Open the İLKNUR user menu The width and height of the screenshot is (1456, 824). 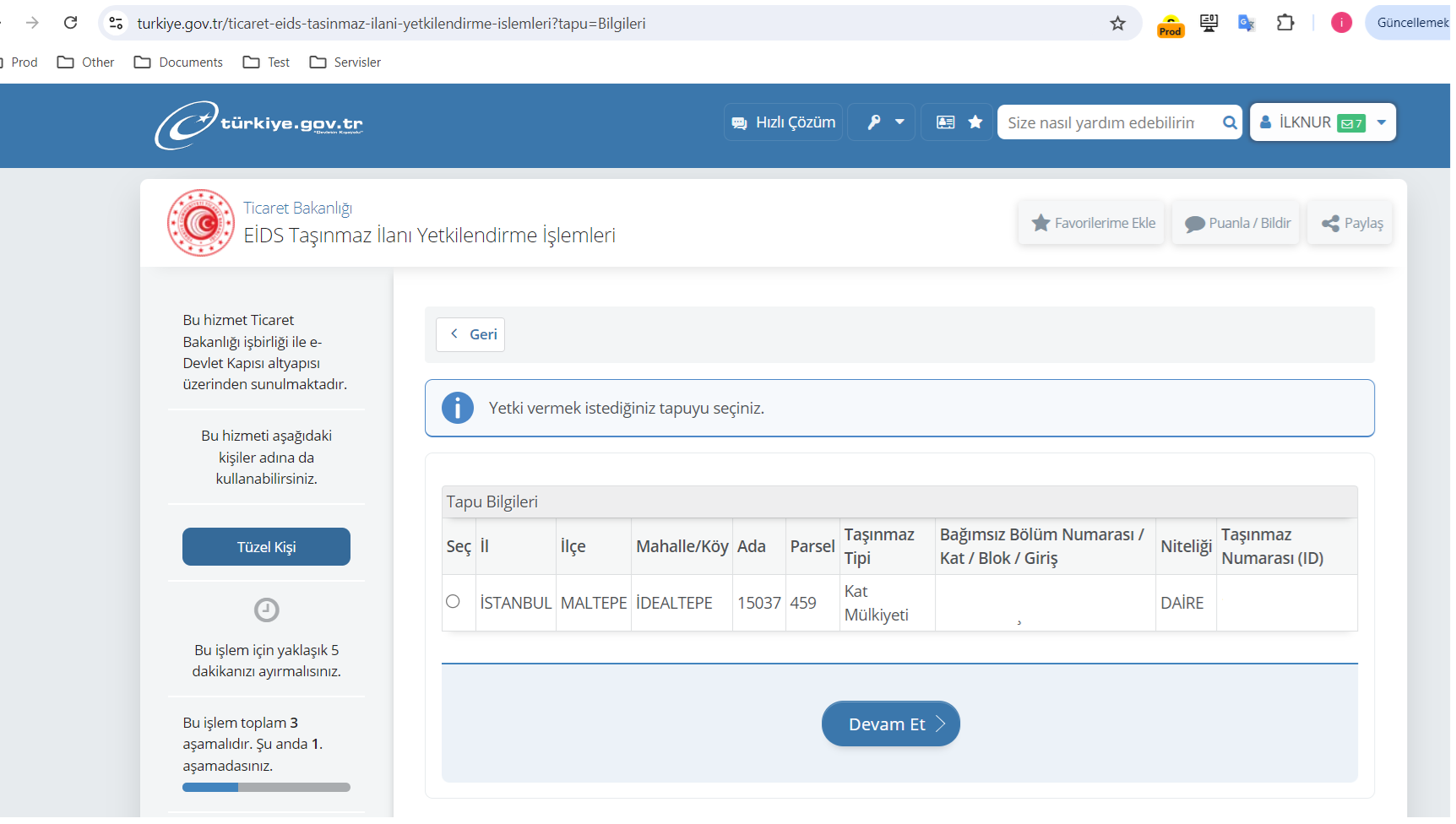(x=1323, y=122)
